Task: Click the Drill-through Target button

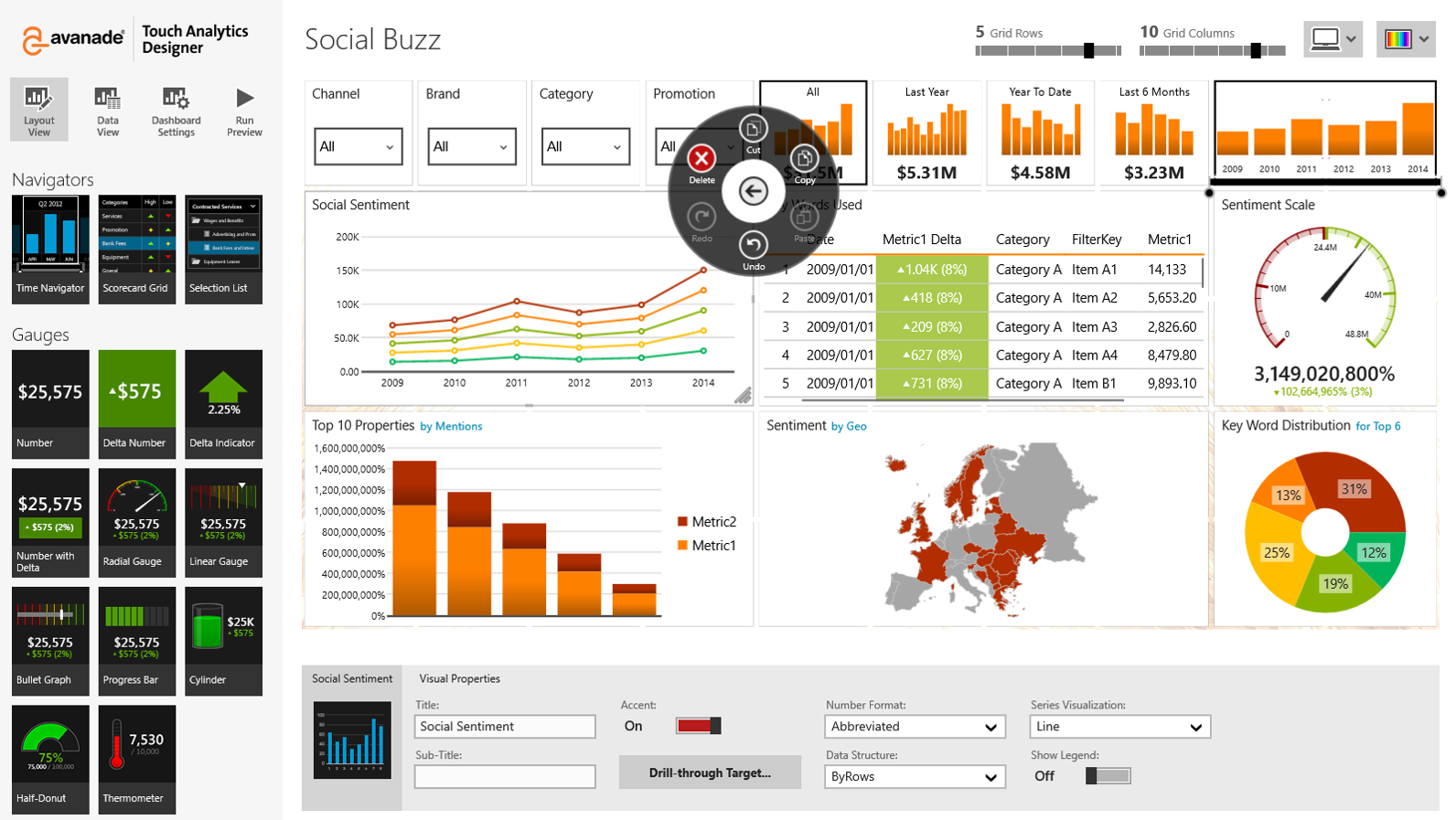Action: click(x=710, y=773)
